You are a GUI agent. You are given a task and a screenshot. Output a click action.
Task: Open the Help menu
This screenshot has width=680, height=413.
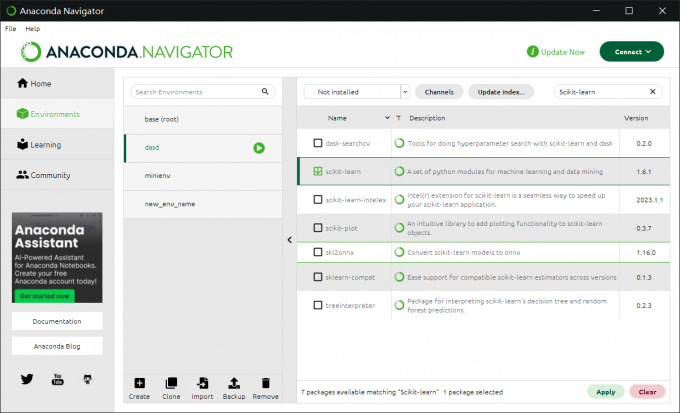click(33, 29)
